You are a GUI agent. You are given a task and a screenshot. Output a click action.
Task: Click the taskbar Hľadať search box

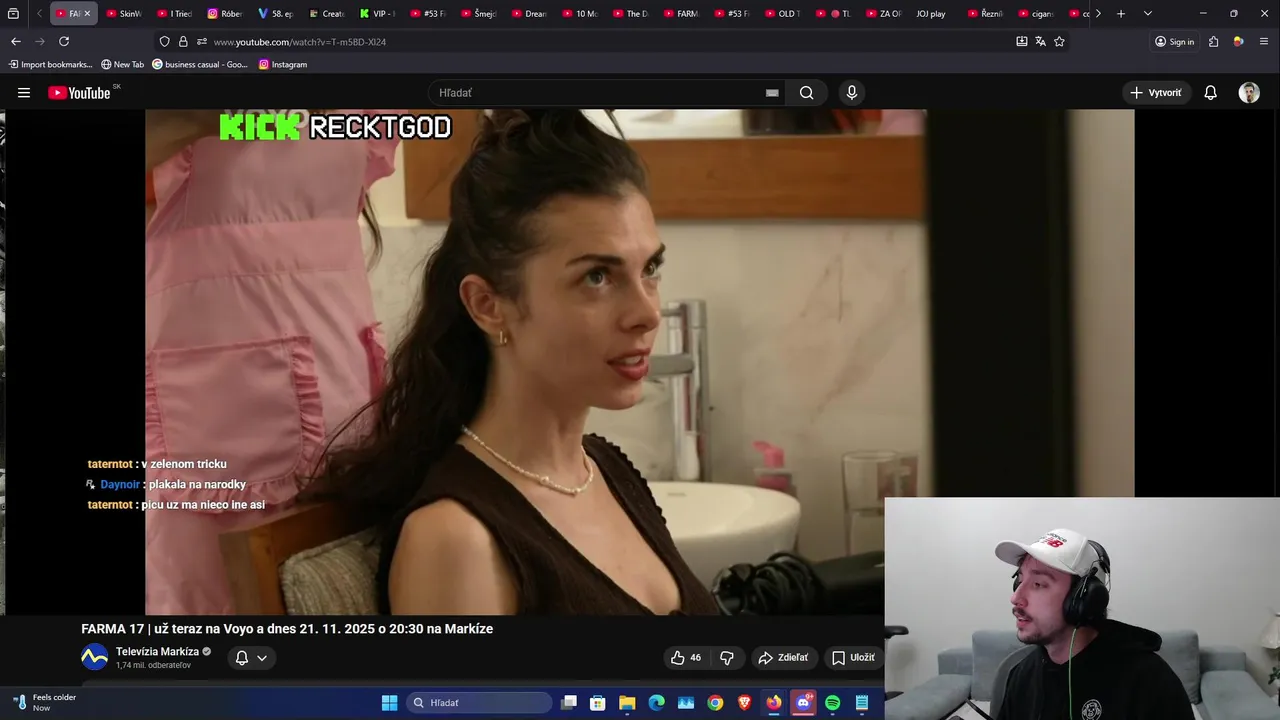pos(479,703)
